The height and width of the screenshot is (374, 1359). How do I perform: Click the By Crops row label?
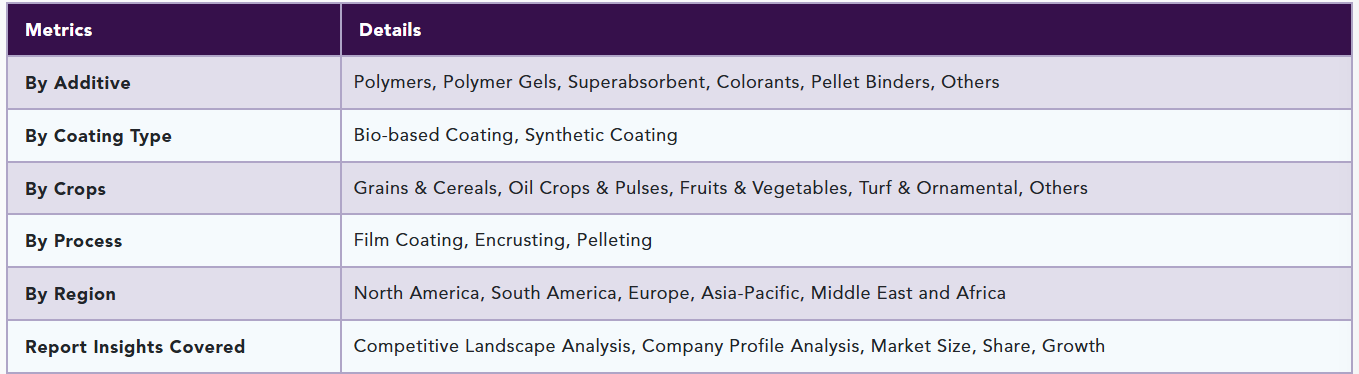pos(65,189)
